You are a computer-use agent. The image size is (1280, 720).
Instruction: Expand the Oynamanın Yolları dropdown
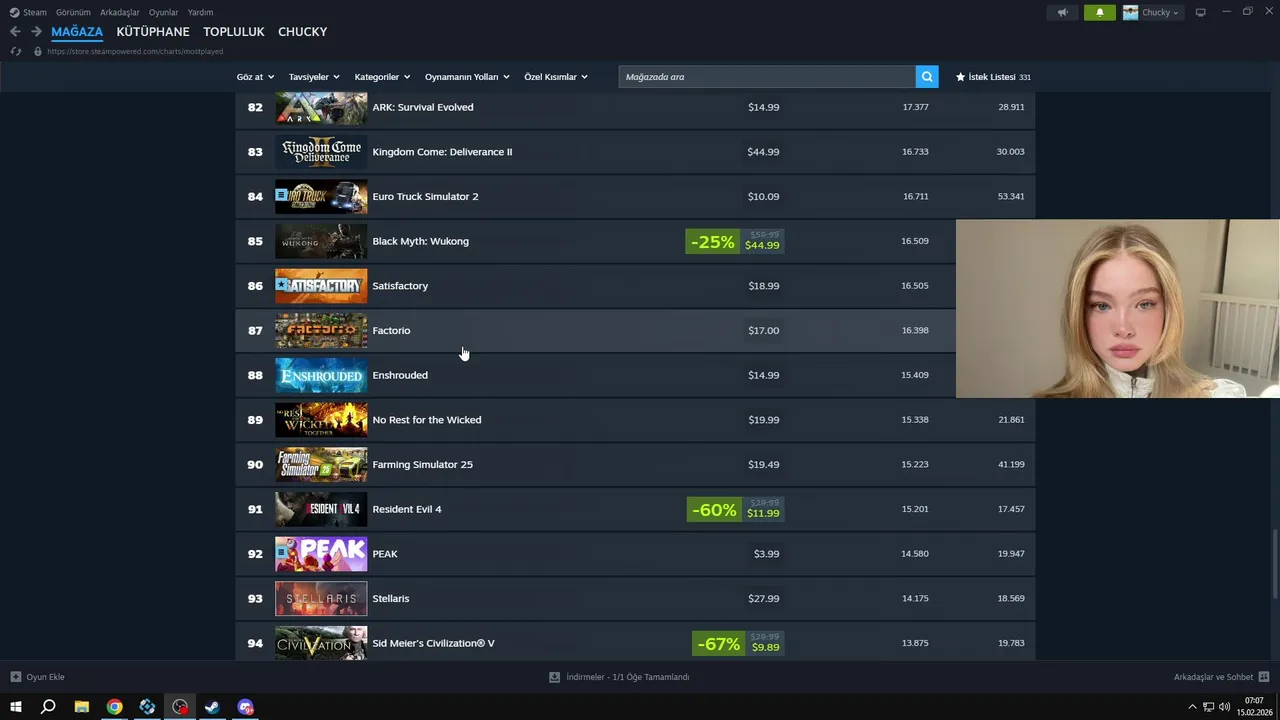[467, 77]
